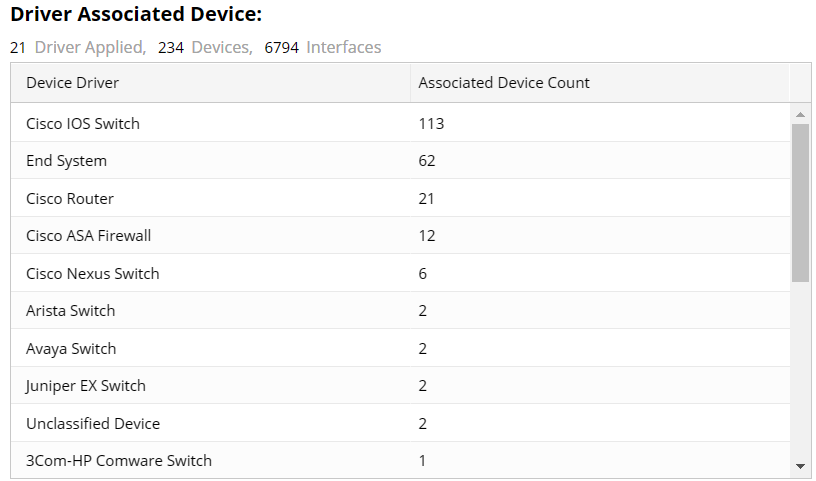
Task: Choose the Cisco ASA Firewall row
Action: click(x=89, y=236)
